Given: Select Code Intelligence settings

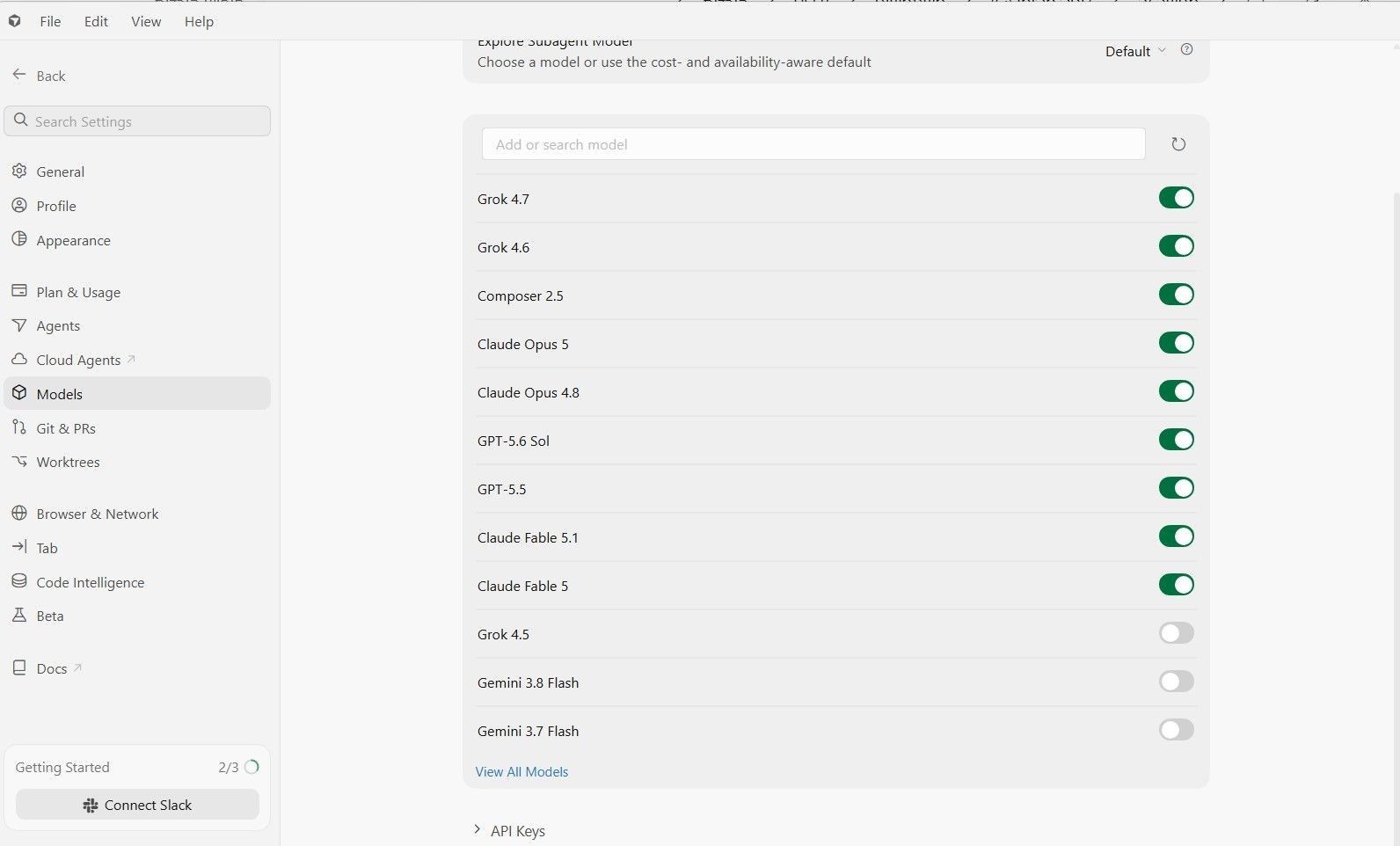Looking at the screenshot, I should 137,582.
